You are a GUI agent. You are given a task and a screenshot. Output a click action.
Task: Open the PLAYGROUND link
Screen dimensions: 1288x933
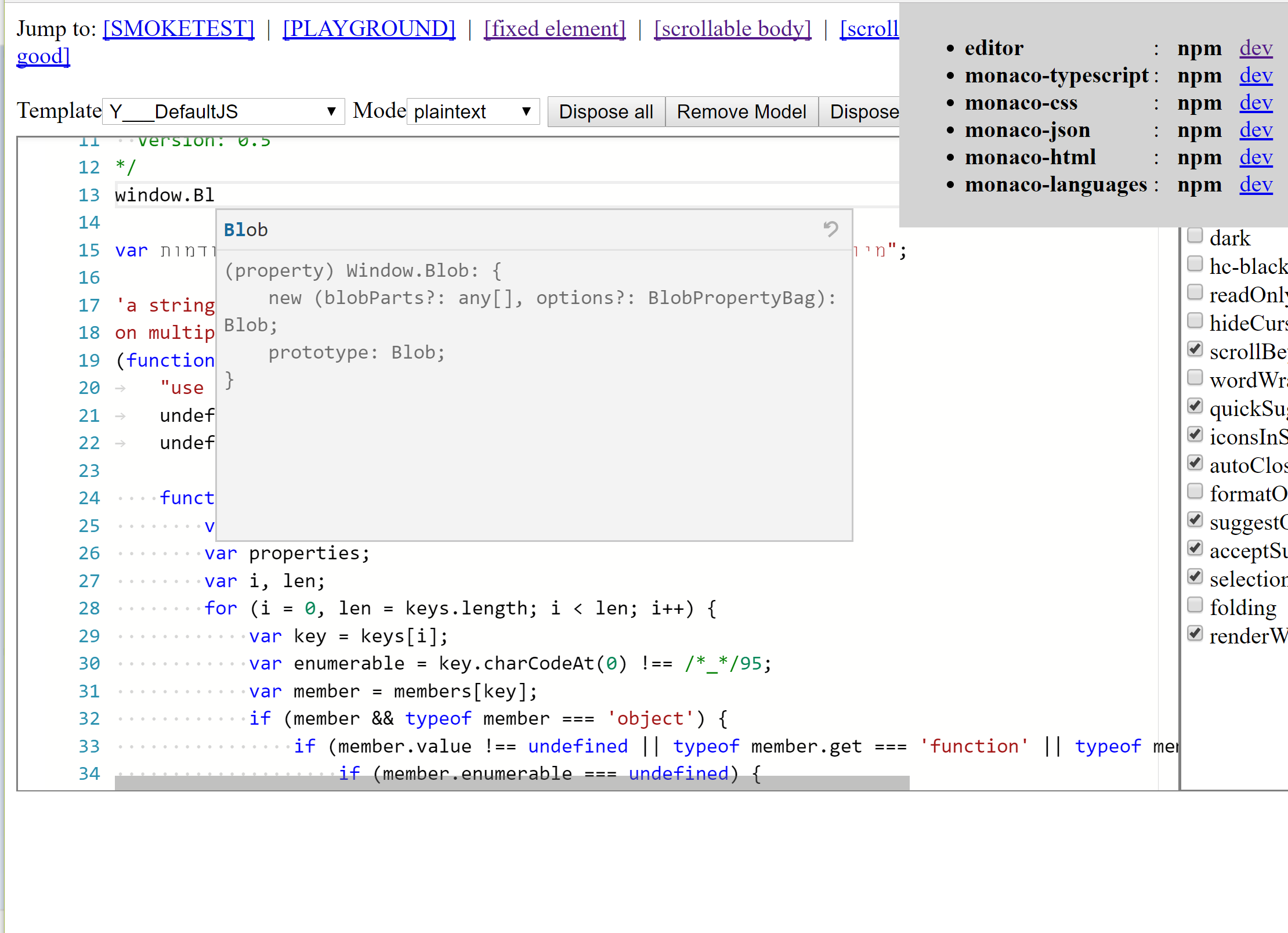[369, 28]
